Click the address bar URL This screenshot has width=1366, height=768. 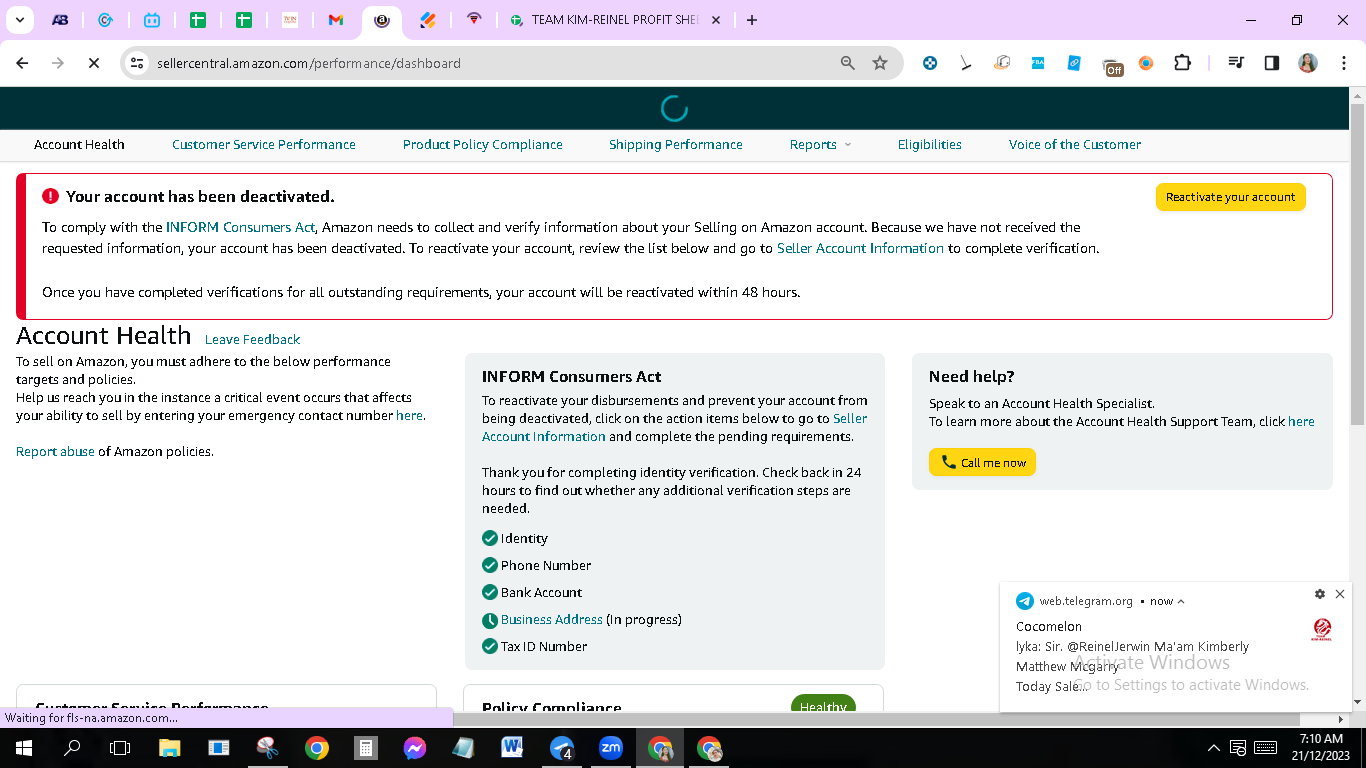point(309,63)
